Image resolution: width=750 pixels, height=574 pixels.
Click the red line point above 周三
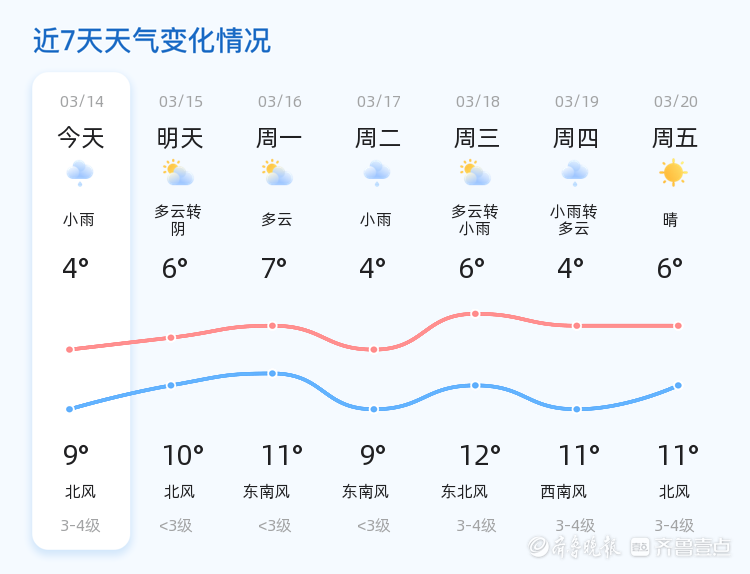[475, 314]
